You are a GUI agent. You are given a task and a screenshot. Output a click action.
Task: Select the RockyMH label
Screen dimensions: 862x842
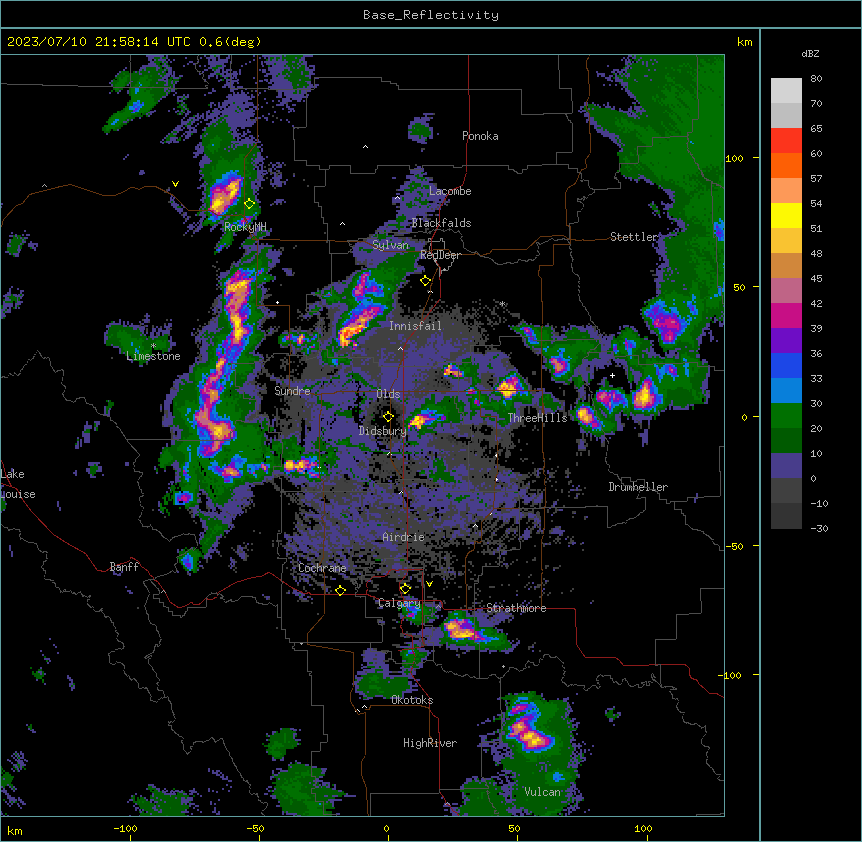pyautogui.click(x=245, y=227)
